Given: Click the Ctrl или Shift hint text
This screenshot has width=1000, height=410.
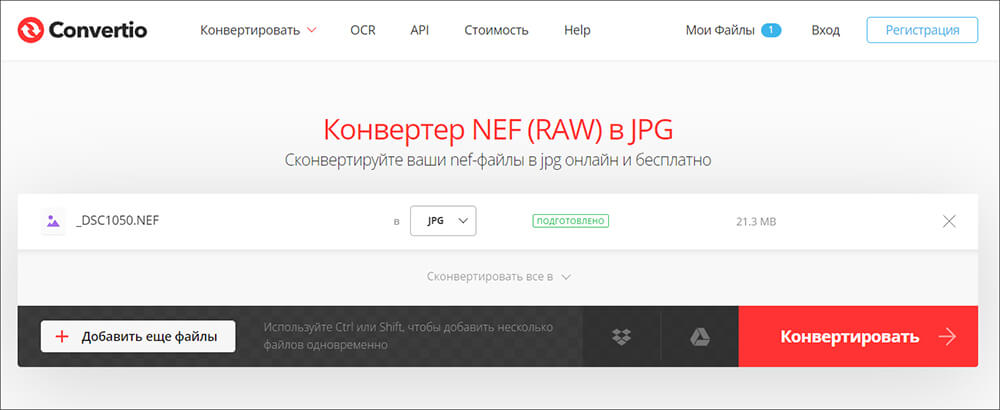Looking at the screenshot, I should (408, 337).
